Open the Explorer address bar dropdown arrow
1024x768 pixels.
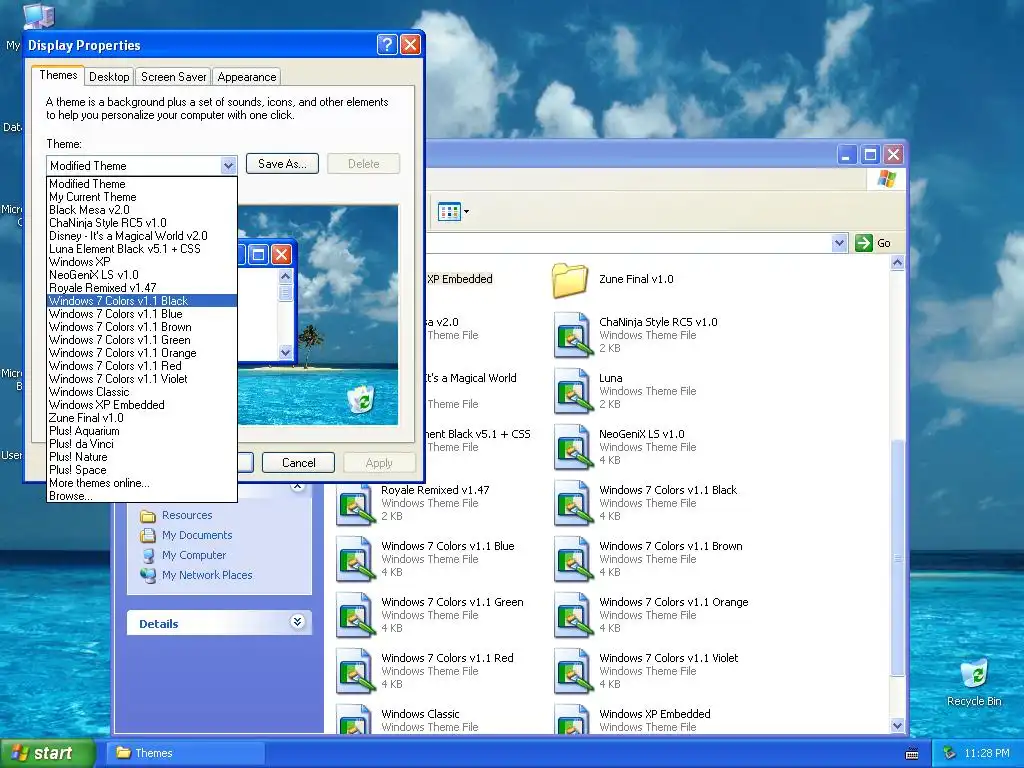coord(839,243)
